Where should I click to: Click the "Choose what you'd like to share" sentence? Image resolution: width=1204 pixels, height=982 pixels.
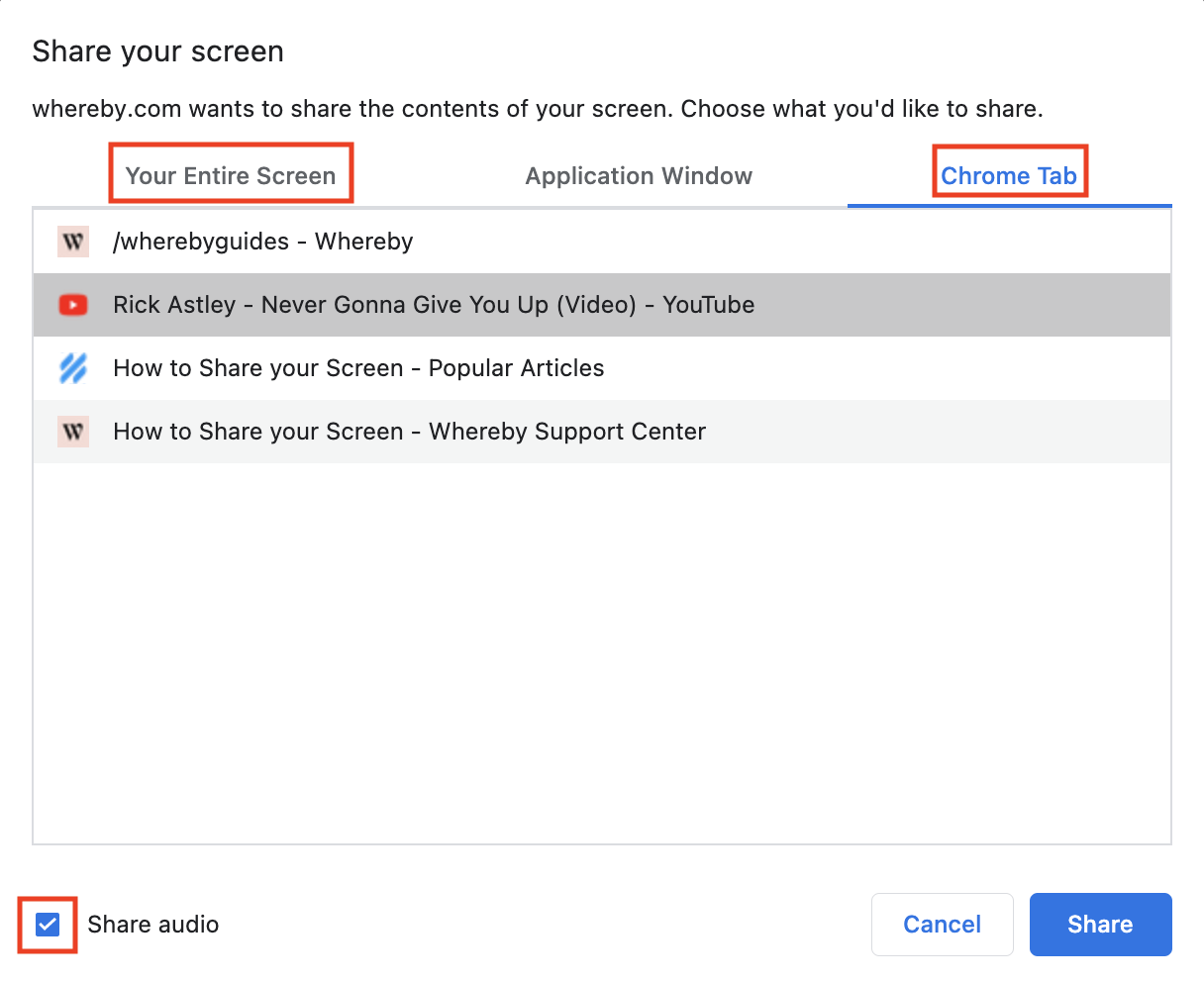[x=861, y=109]
